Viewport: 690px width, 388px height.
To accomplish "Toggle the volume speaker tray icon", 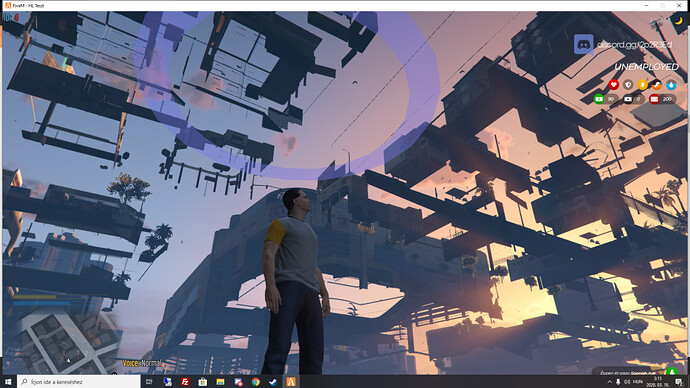I will coord(627,382).
